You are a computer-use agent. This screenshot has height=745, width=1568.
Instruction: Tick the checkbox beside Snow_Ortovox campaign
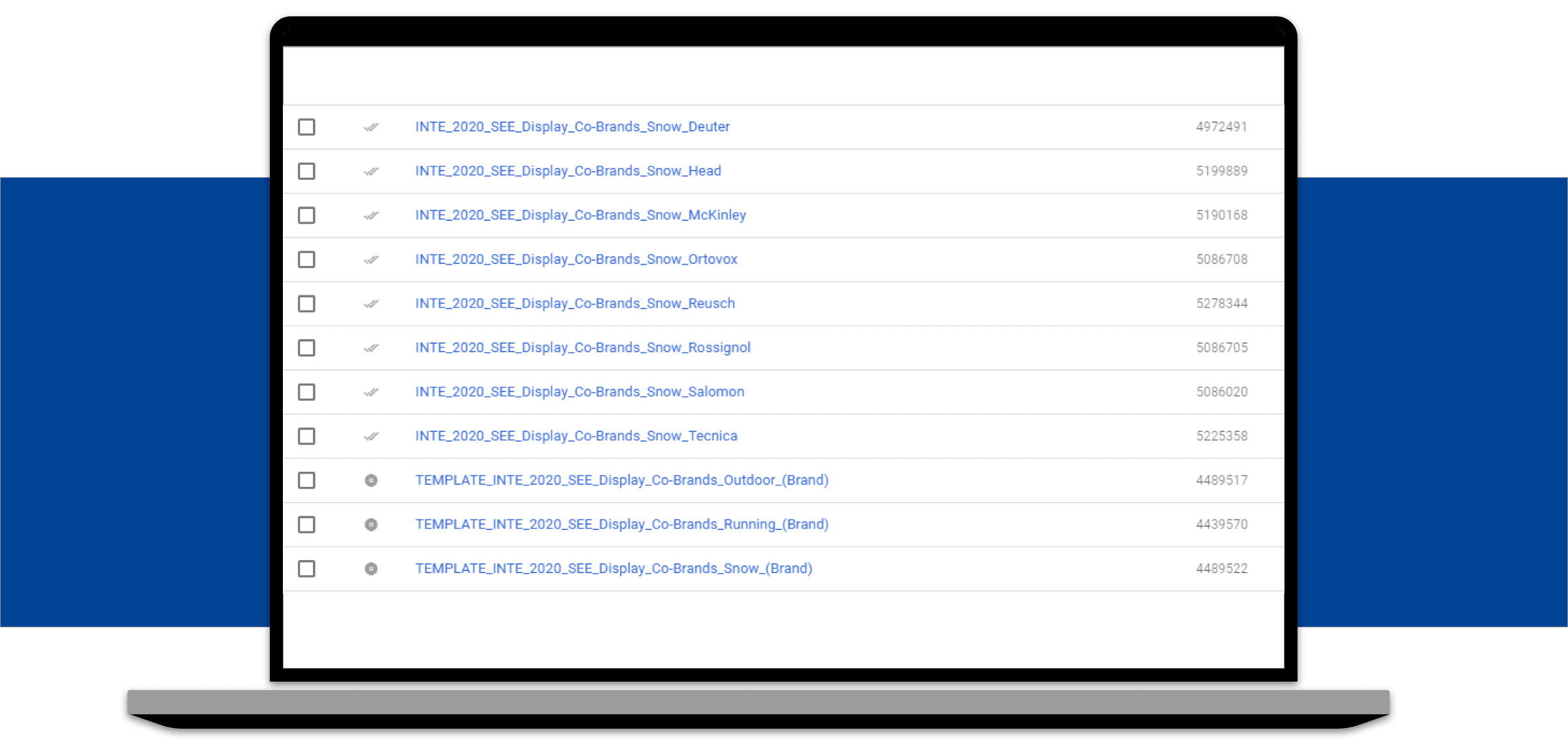[x=306, y=259]
